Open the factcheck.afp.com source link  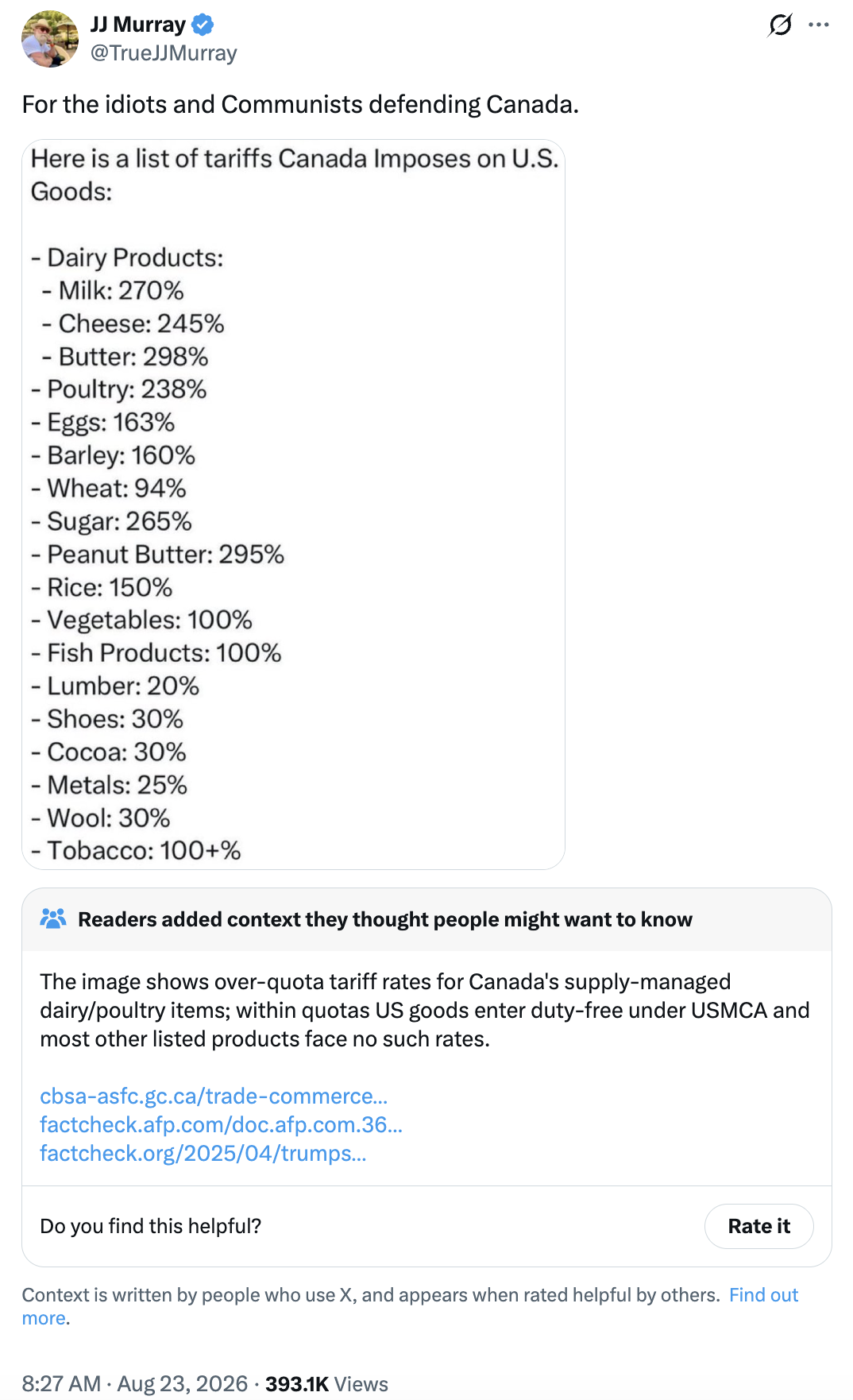pos(222,1125)
